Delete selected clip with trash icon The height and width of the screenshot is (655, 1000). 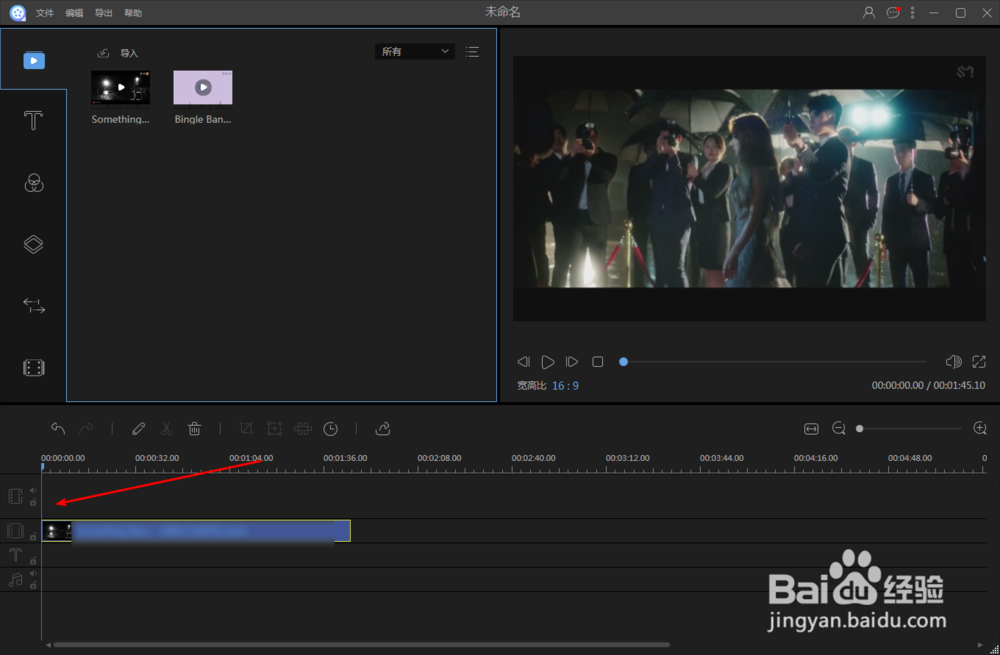(x=195, y=429)
